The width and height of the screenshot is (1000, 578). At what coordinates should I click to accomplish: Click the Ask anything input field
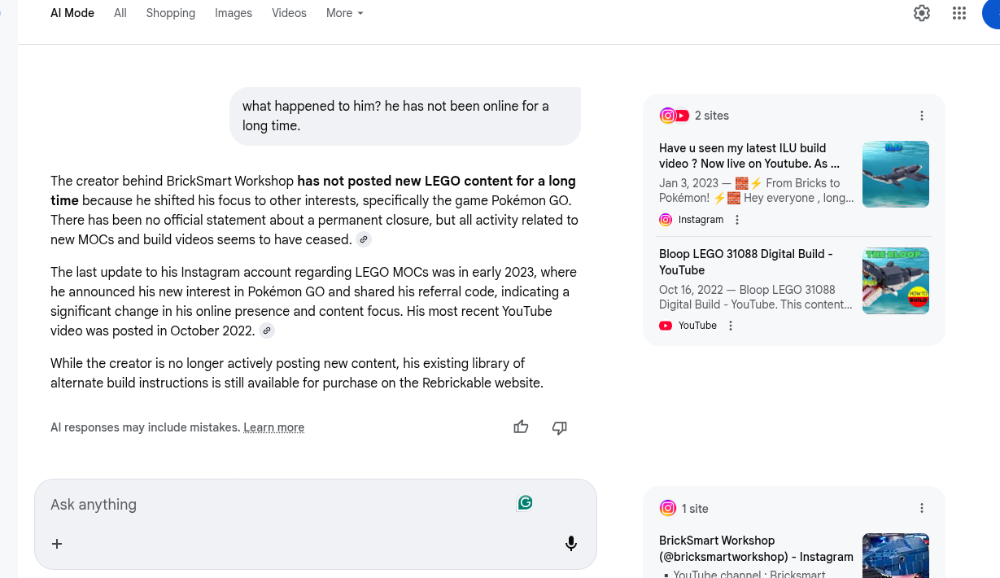(280, 505)
